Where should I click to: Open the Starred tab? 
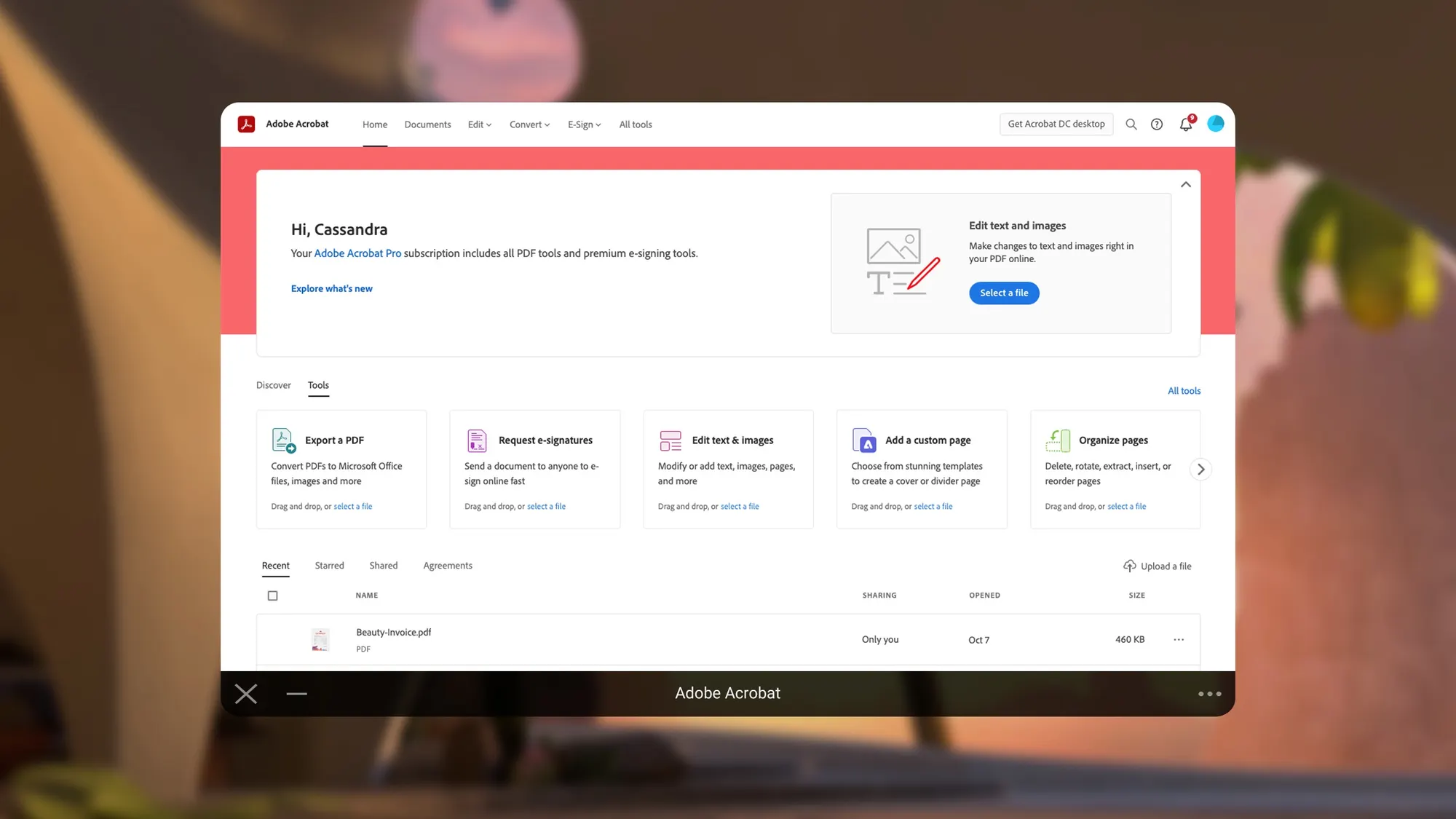pos(329,565)
